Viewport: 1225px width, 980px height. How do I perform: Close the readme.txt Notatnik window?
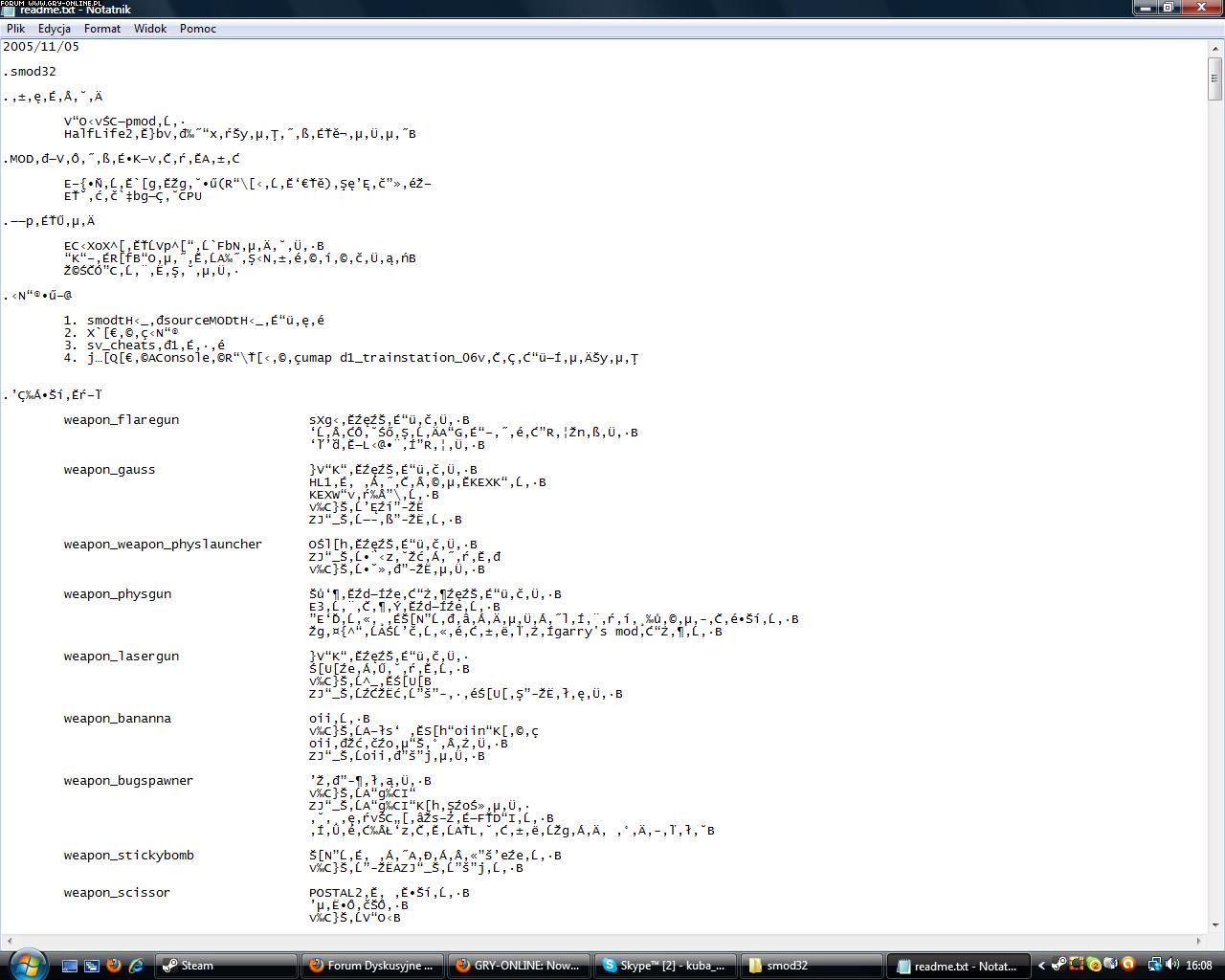1202,8
